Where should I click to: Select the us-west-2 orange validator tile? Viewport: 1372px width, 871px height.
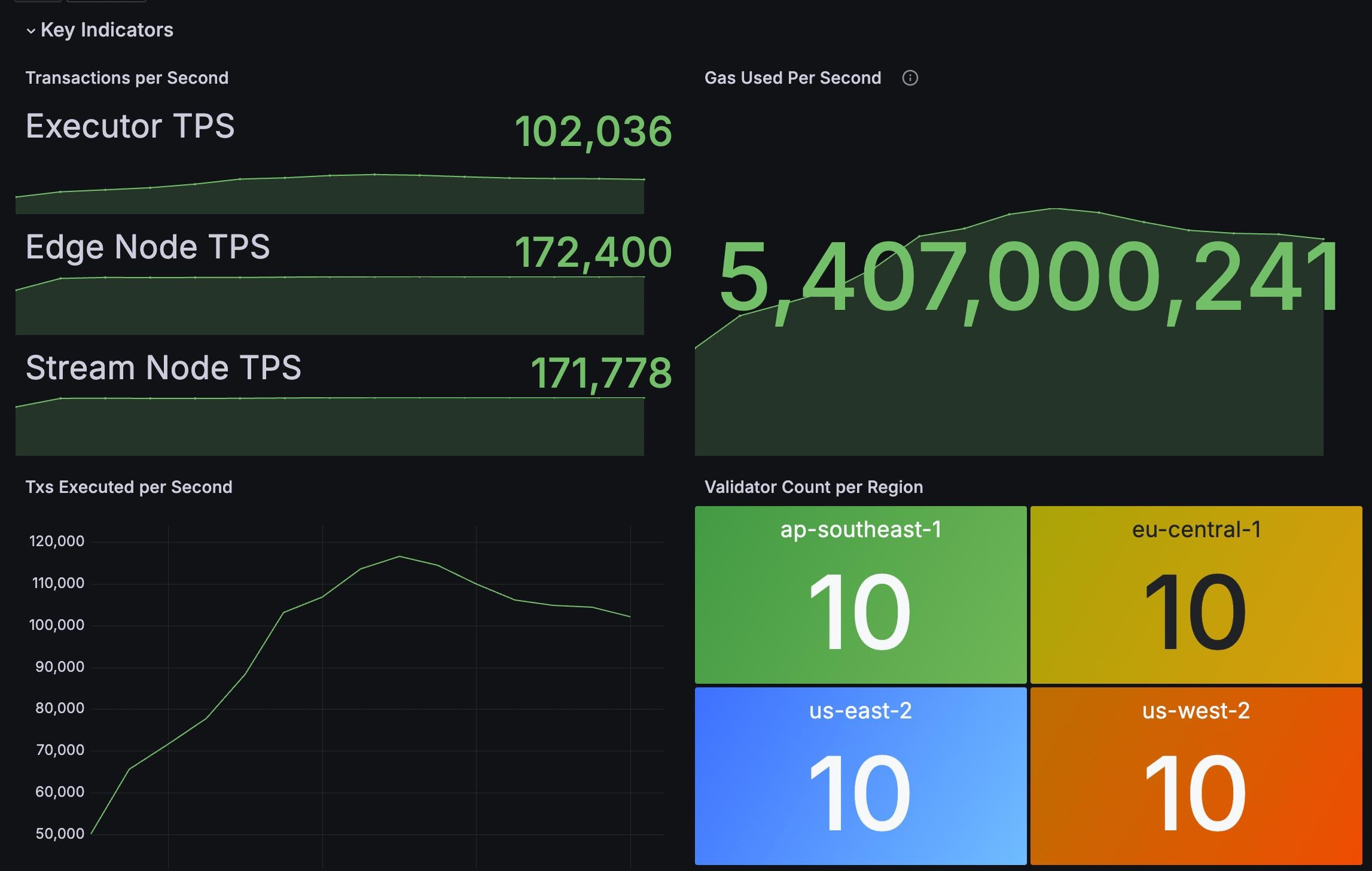pyautogui.click(x=1196, y=776)
